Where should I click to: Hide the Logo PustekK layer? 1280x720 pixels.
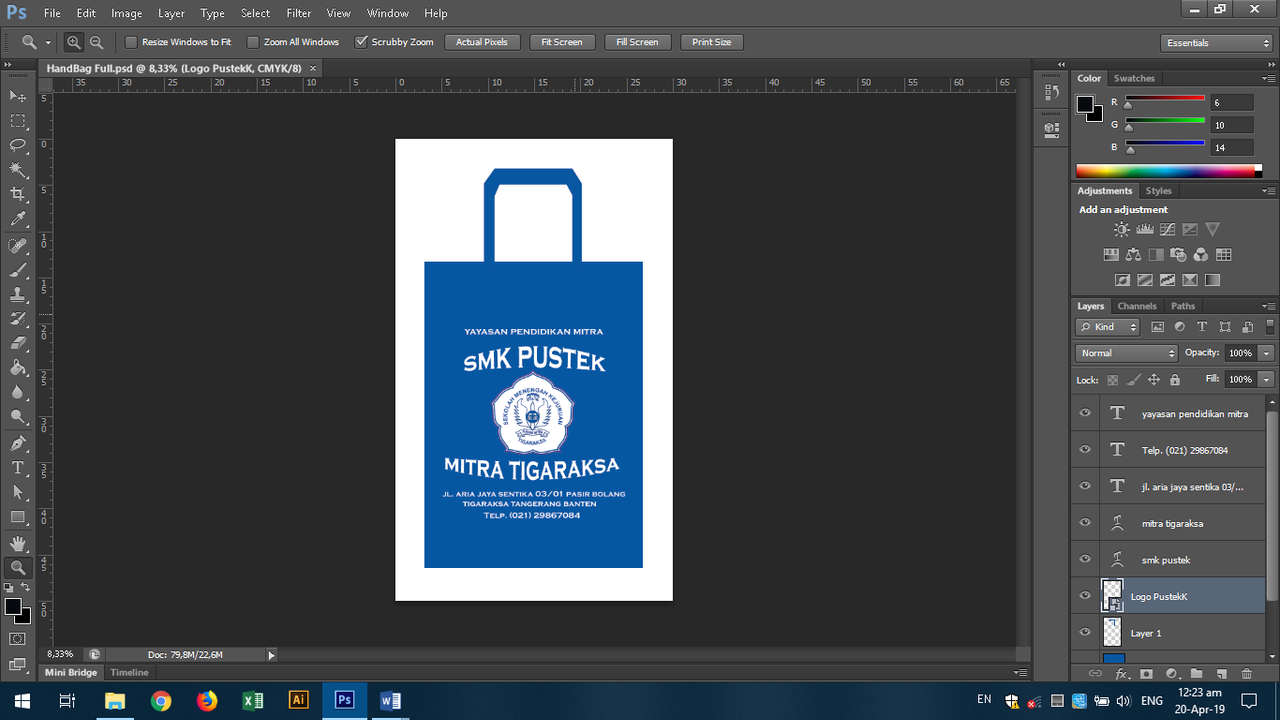pyautogui.click(x=1085, y=596)
